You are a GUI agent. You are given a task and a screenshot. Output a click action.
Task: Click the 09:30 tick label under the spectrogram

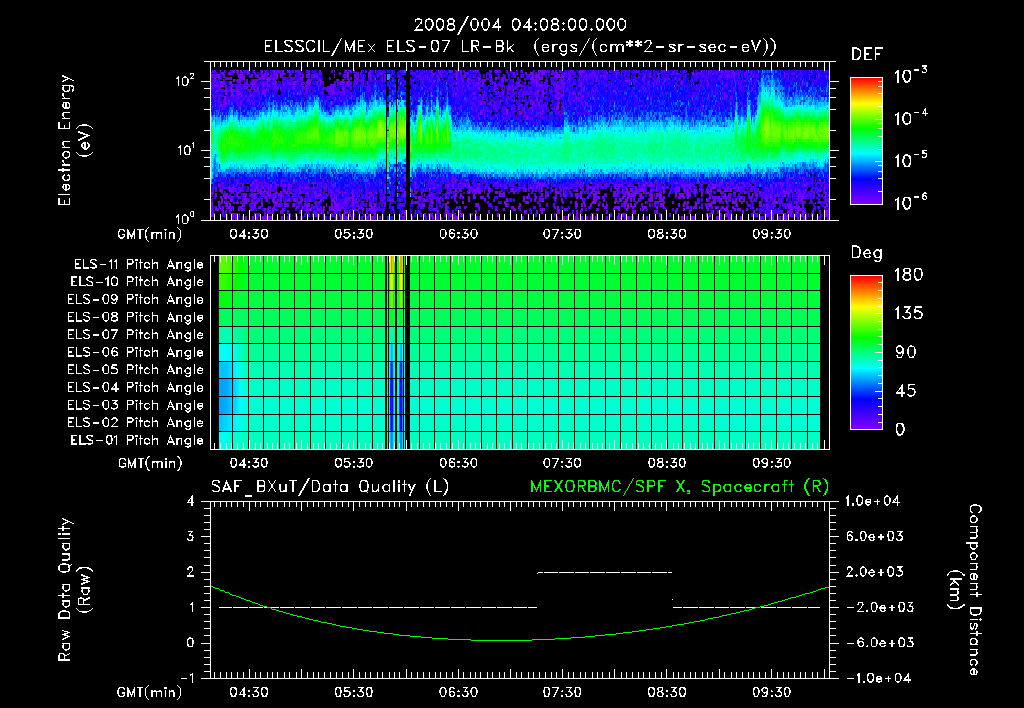coord(771,234)
